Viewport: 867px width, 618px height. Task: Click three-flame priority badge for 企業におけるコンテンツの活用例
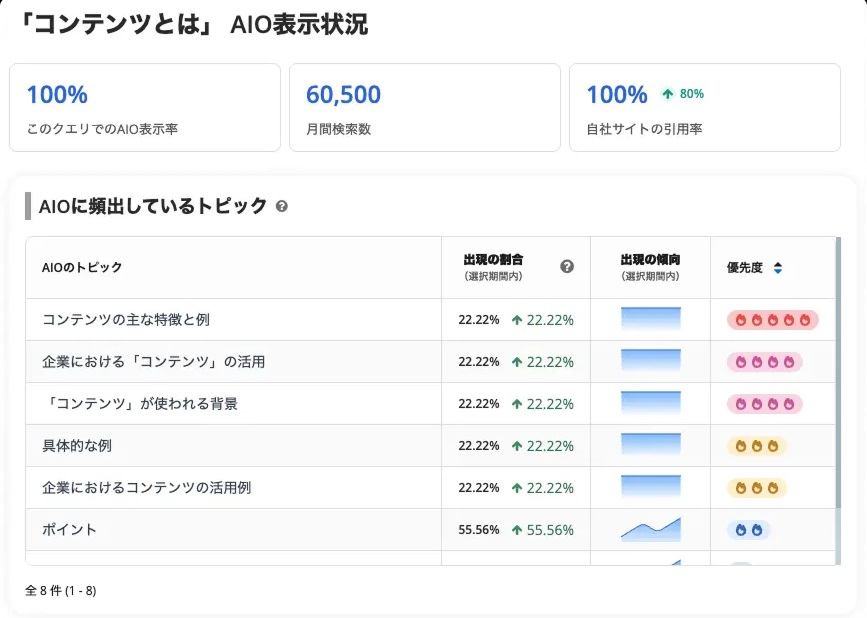point(756,488)
